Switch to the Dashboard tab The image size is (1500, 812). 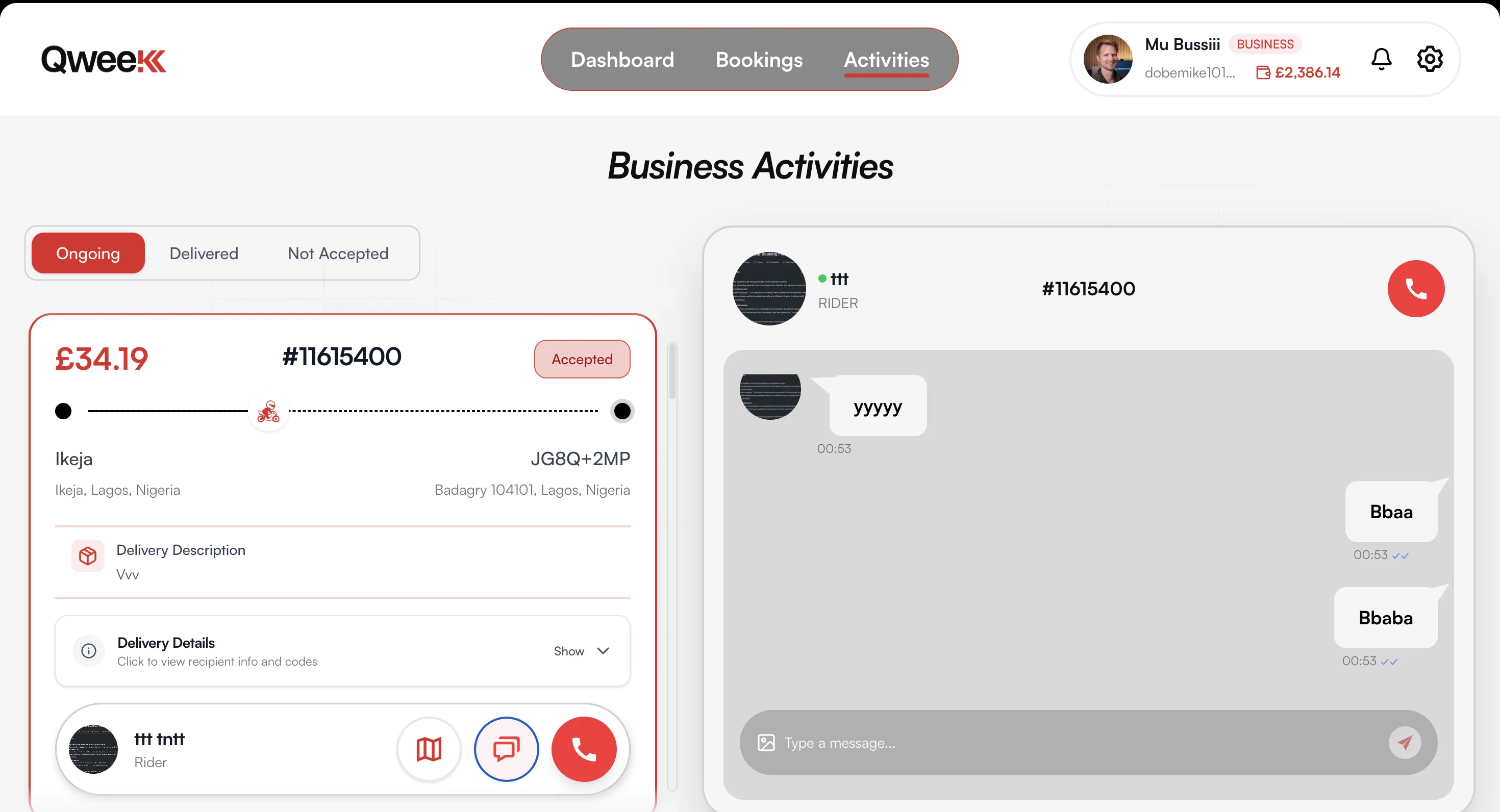tap(622, 59)
